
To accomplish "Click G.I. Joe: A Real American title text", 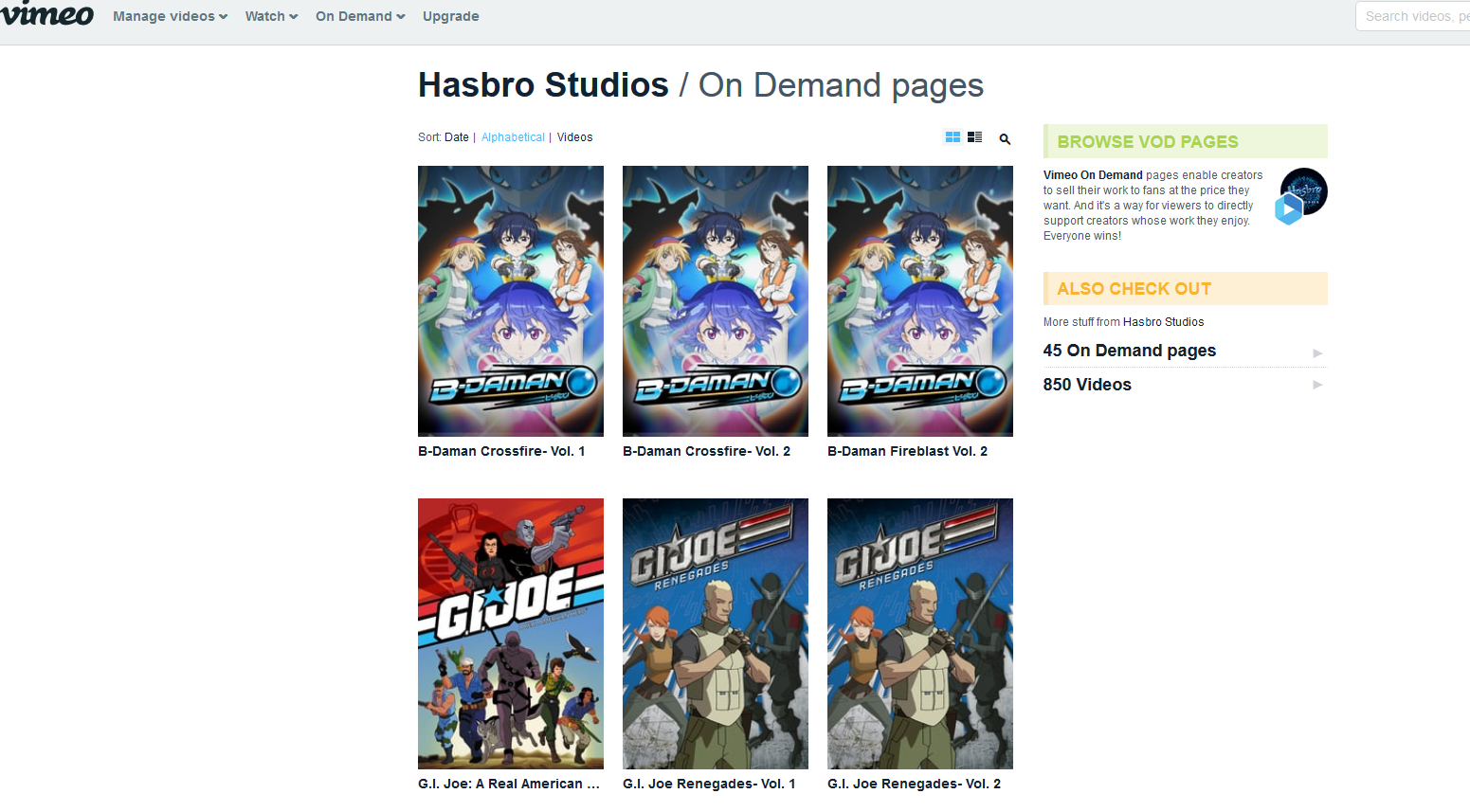I will click(x=509, y=784).
